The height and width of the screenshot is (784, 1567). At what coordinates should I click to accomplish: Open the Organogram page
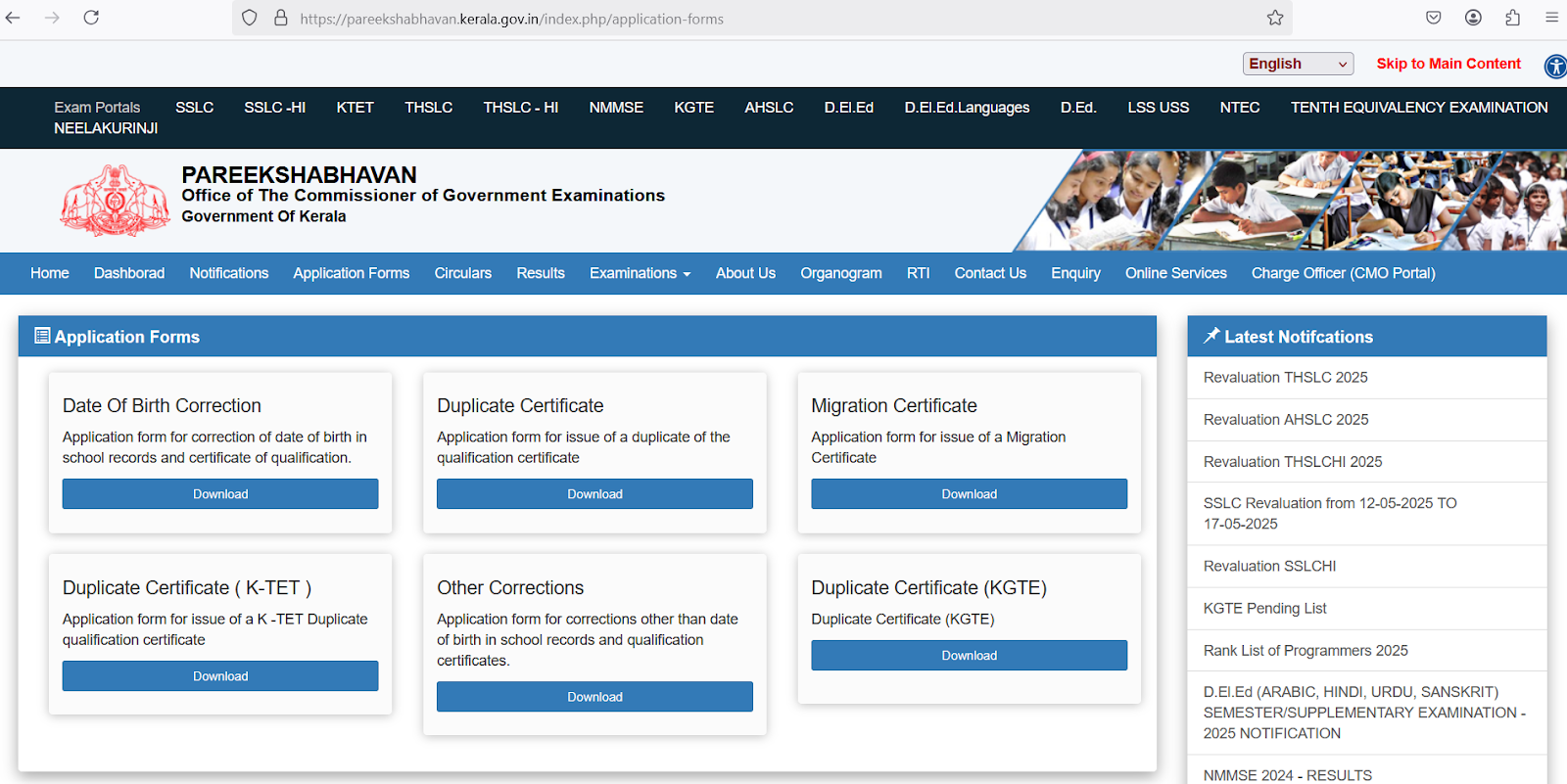point(841,273)
